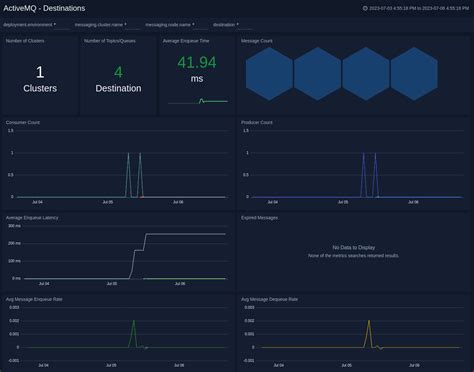Image resolution: width=474 pixels, height=372 pixels.
Task: Click the Average Enqueue Latency panel title
Action: point(32,218)
